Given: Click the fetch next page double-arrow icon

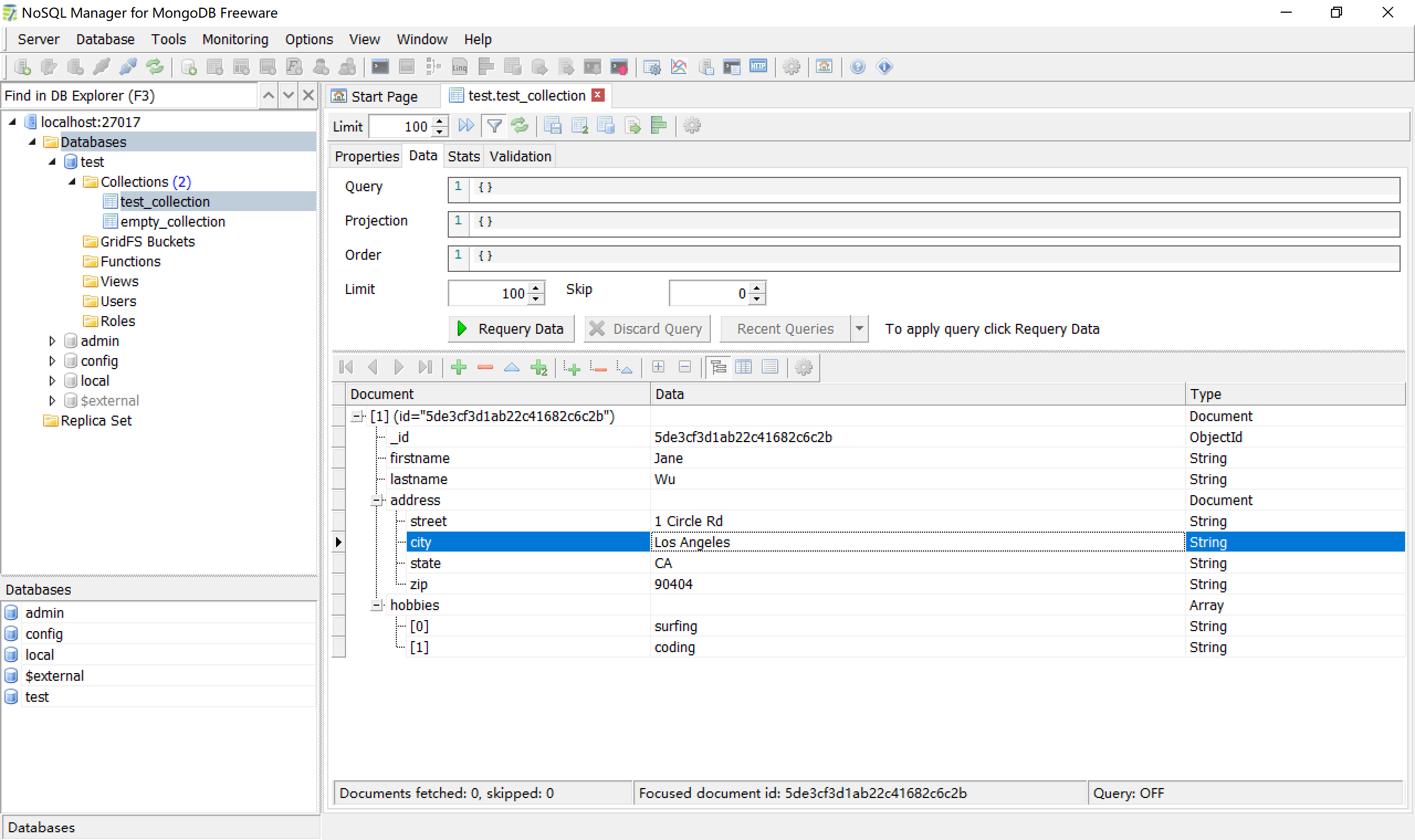Looking at the screenshot, I should tap(466, 125).
